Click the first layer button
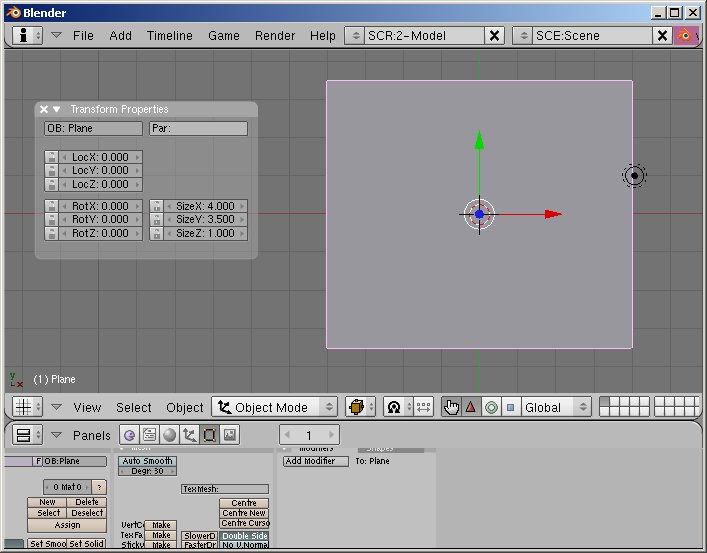The height and width of the screenshot is (553, 707). (604, 401)
